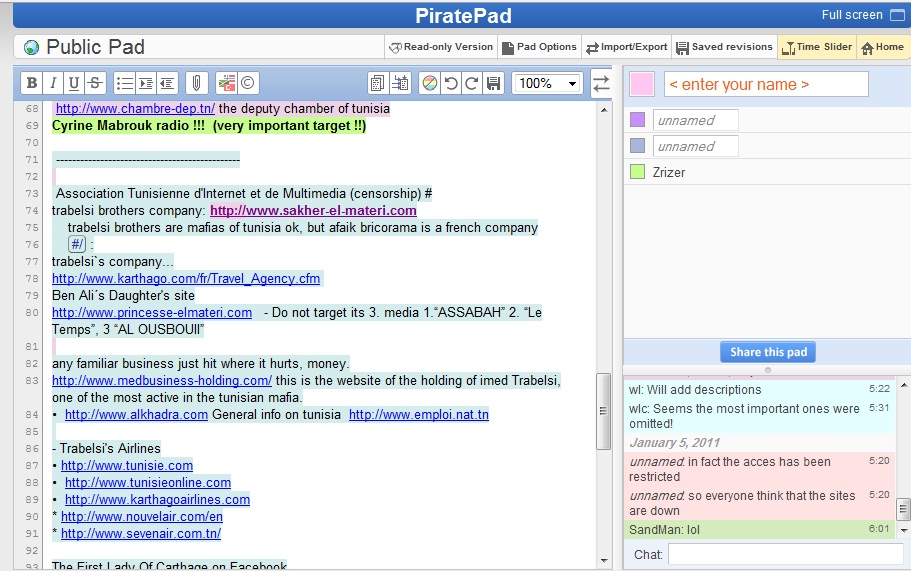Open the Time Slider tab
Viewport: 911px width, 571px height.
[x=816, y=47]
